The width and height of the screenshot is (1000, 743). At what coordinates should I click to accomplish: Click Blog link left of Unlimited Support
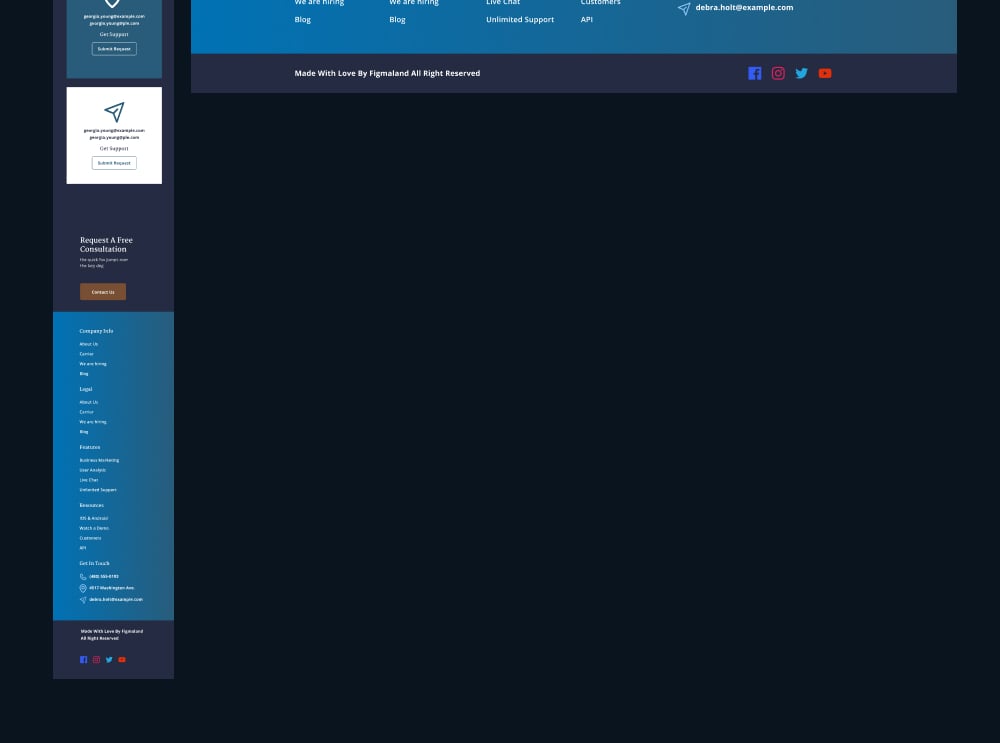tap(397, 20)
